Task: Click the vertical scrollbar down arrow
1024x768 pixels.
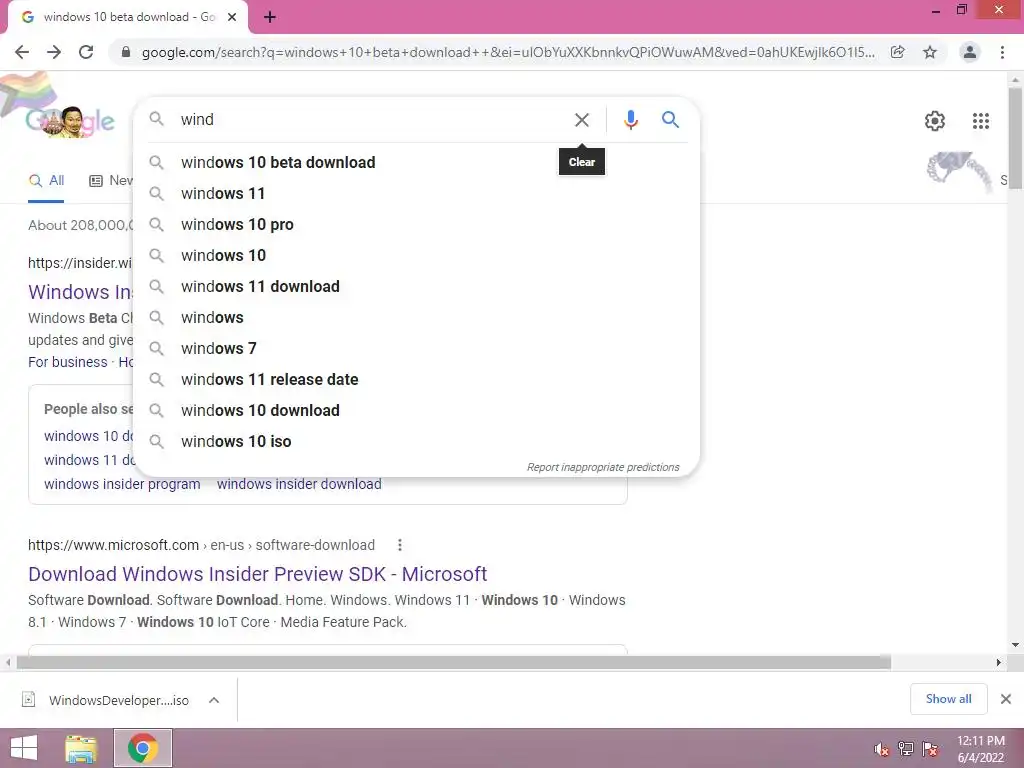Action: pos(1016,645)
